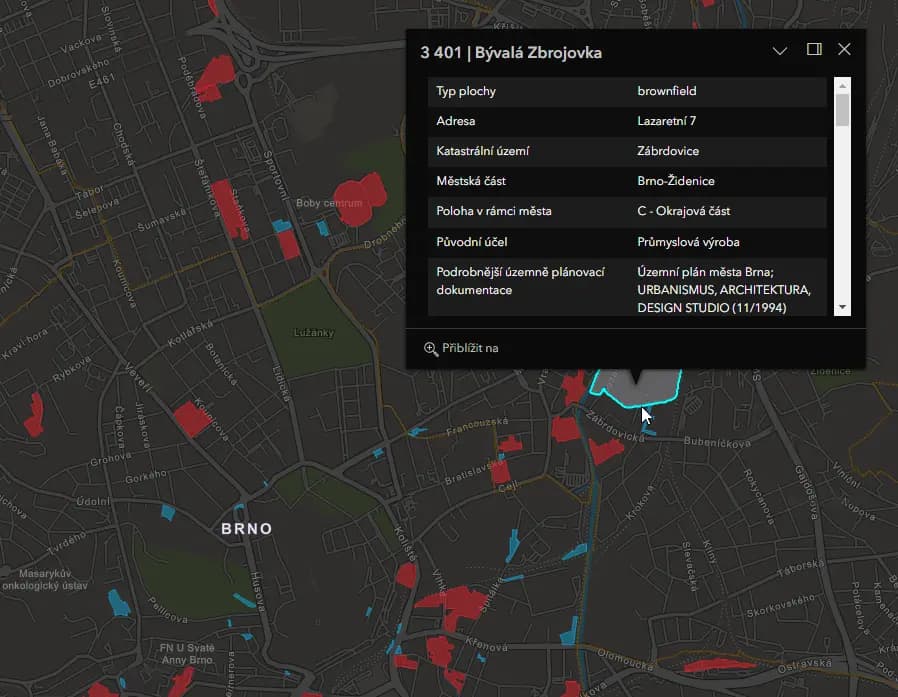Click the popup scrollbar up arrow

842,85
